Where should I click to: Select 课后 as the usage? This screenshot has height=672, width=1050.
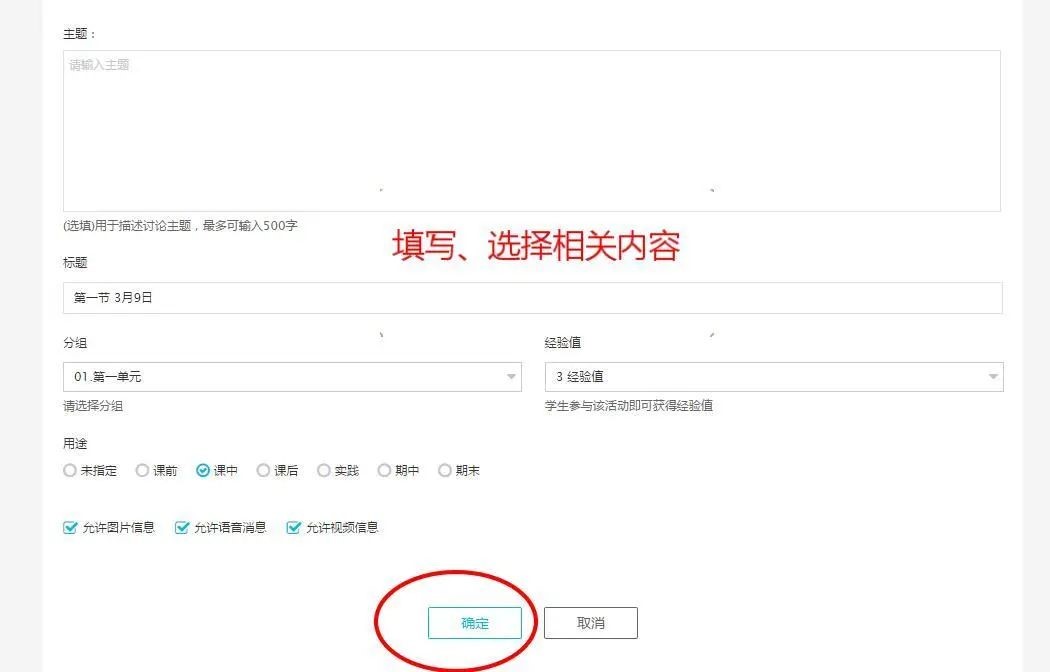click(x=263, y=470)
